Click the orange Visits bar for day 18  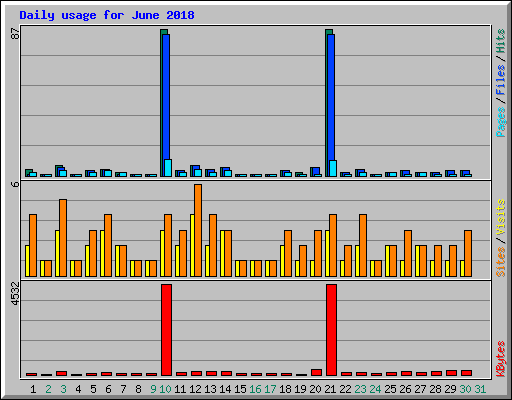click(288, 253)
